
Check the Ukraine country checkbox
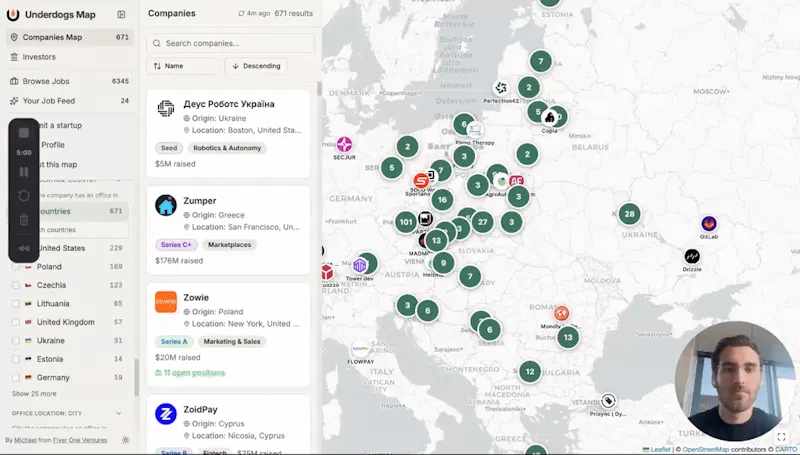pos(16,341)
